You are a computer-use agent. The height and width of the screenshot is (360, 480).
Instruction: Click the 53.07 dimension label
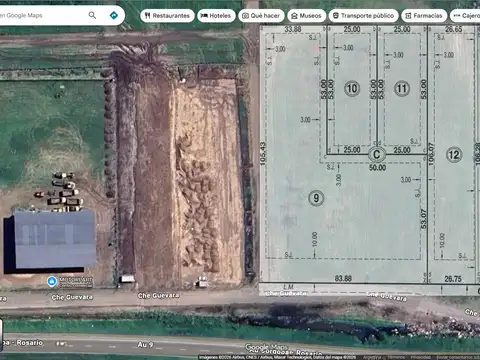(424, 219)
